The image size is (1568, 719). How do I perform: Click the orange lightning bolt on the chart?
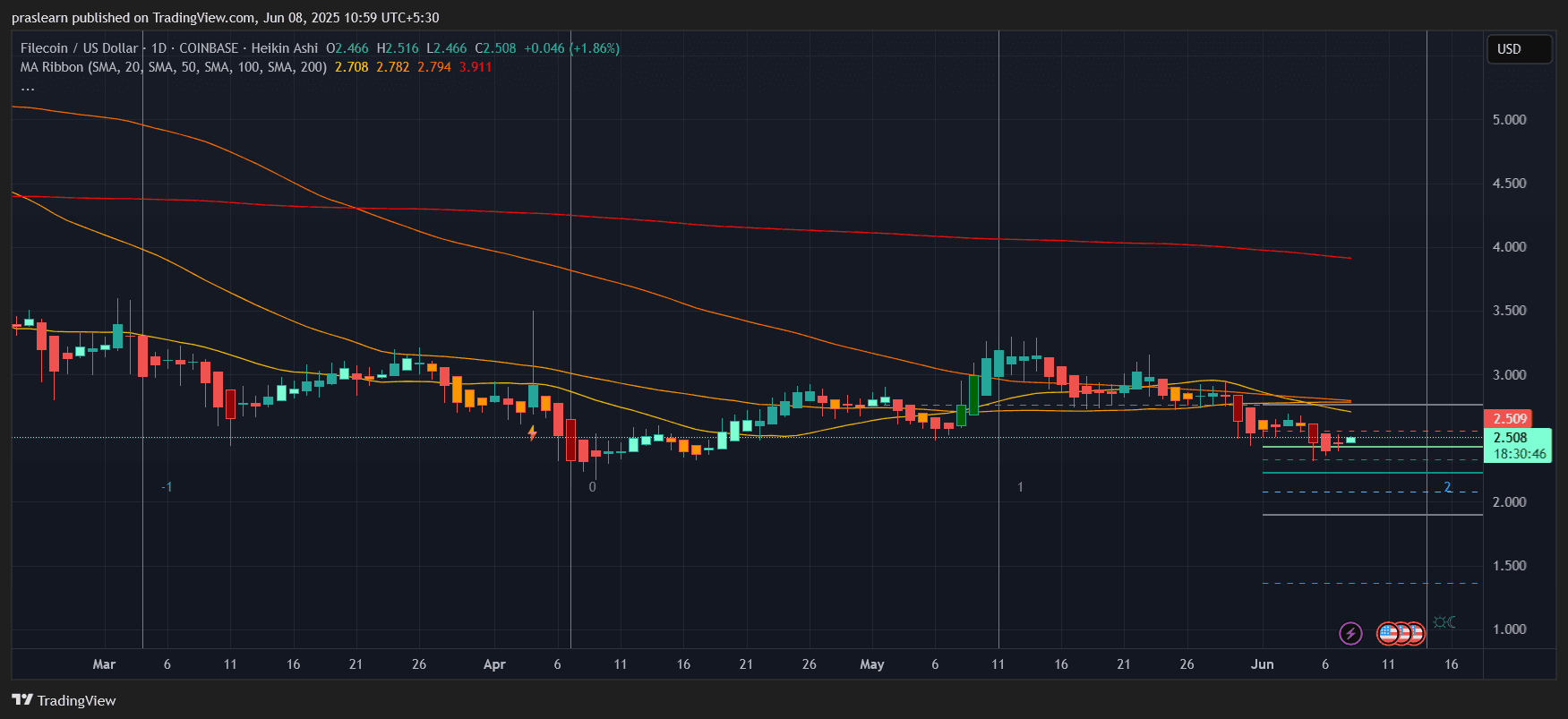click(532, 433)
